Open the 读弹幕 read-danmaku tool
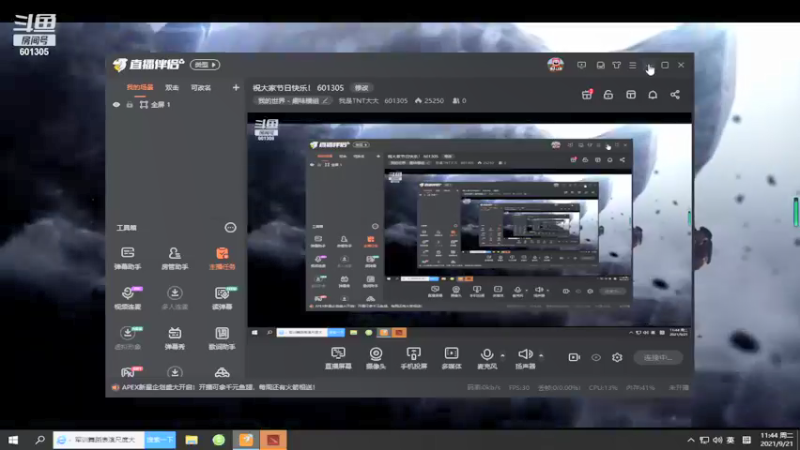This screenshot has height=450, width=800. tap(222, 298)
